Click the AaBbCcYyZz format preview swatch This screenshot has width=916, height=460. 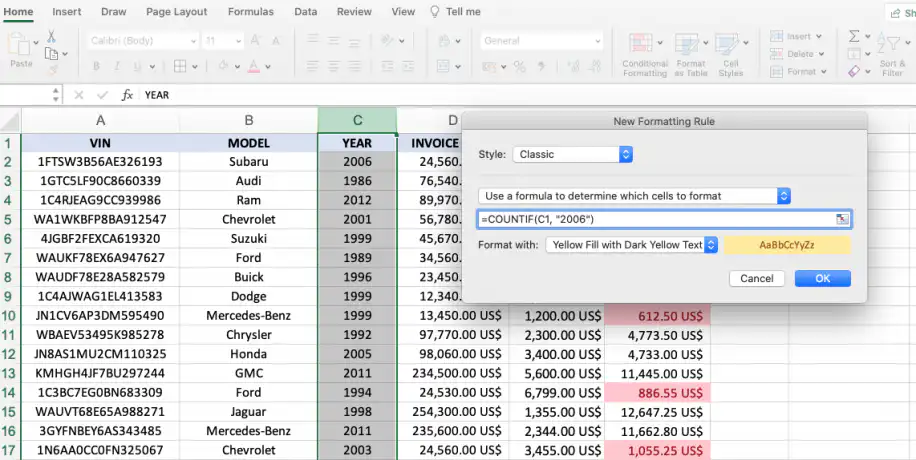(x=787, y=245)
